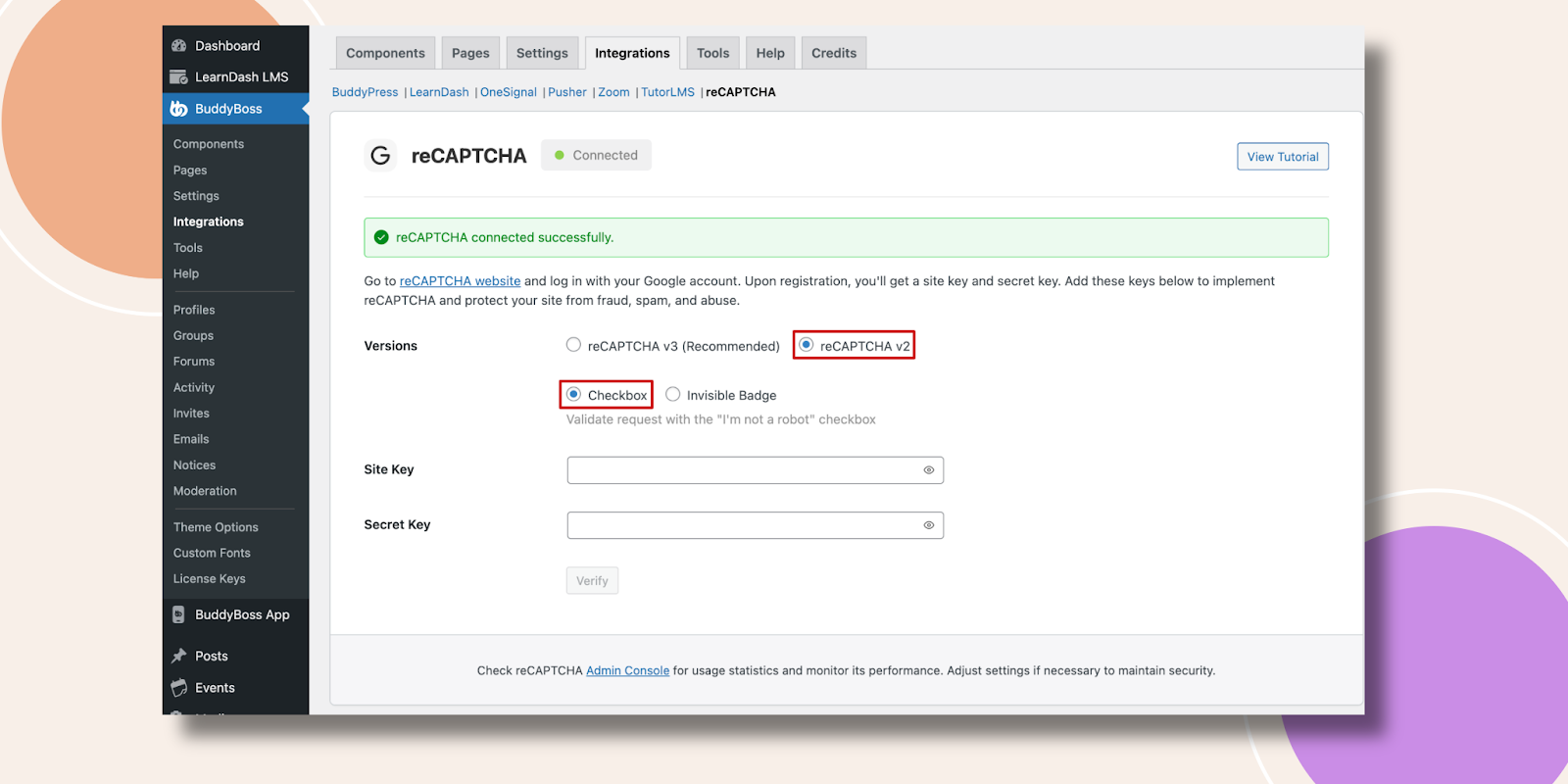1568x784 pixels.
Task: Go to Moderation in the sidebar
Action: pyautogui.click(x=205, y=491)
